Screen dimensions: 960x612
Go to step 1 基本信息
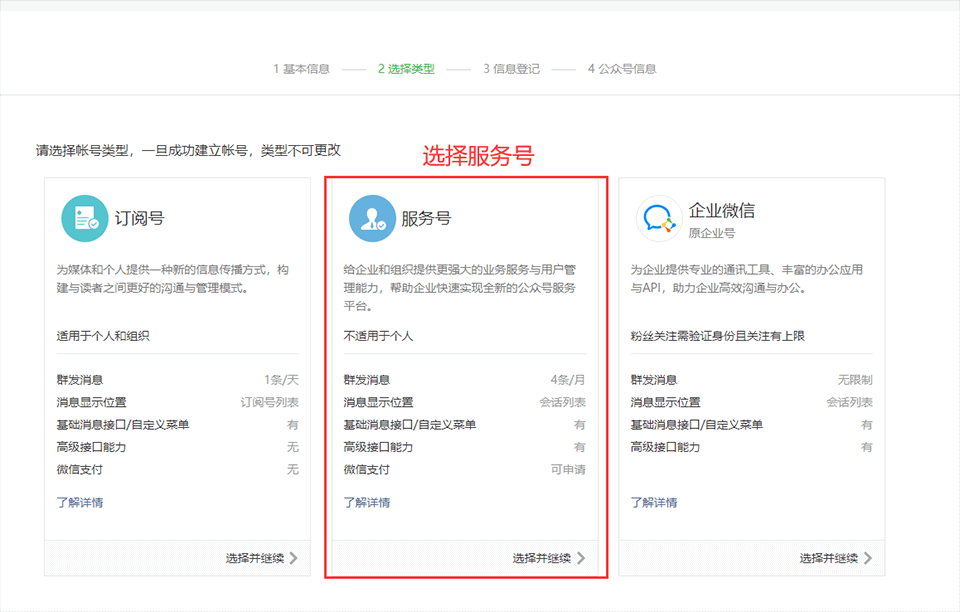(x=301, y=69)
